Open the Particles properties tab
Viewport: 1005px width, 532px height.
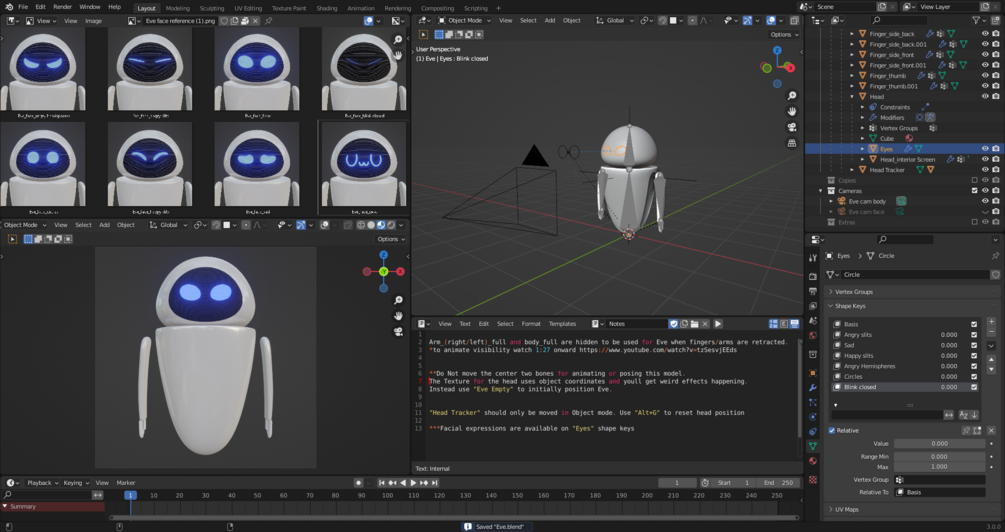tap(813, 403)
